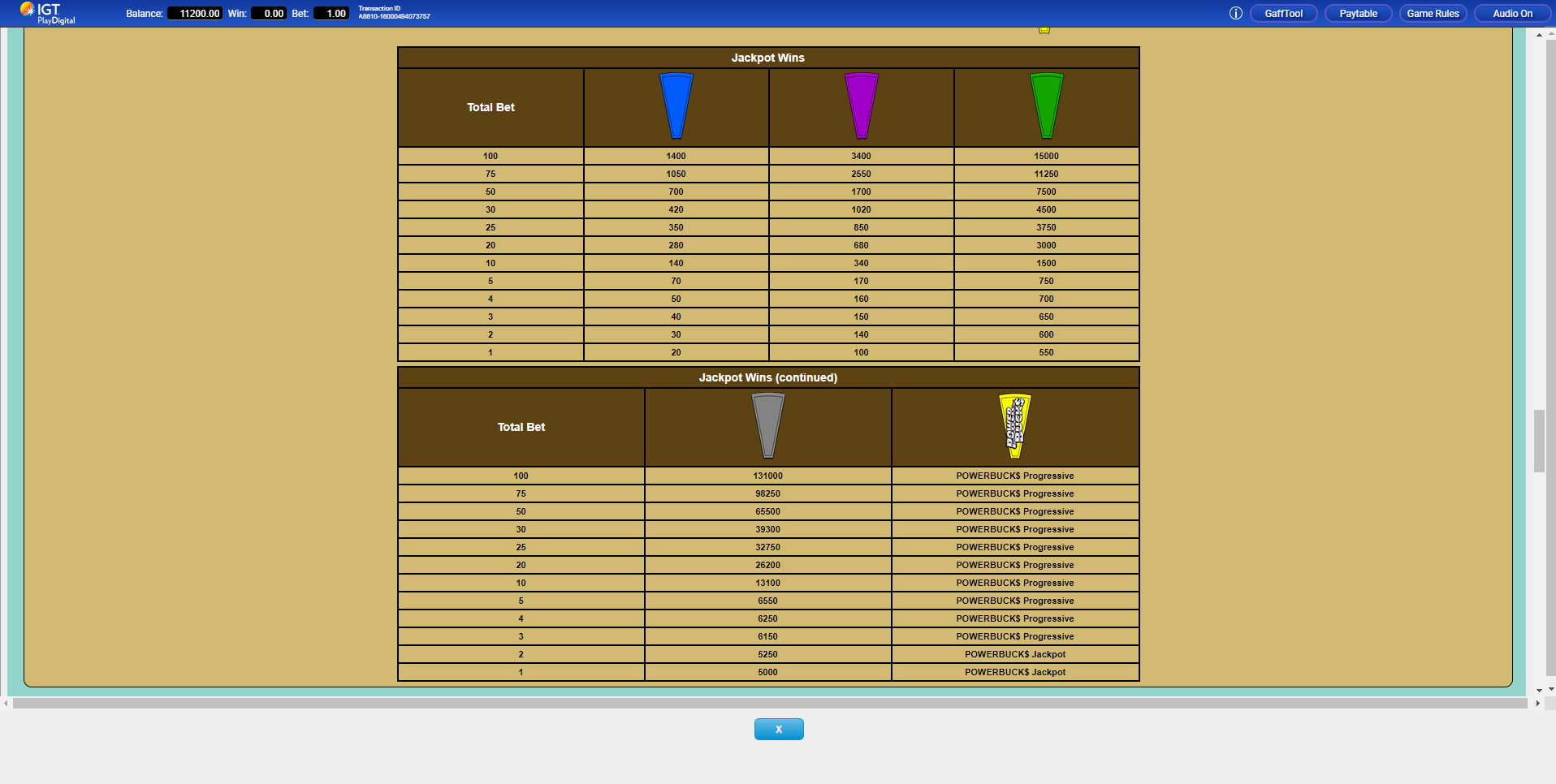This screenshot has width=1556, height=784.
Task: Click the blue jackpot wedge icon
Action: tap(676, 106)
